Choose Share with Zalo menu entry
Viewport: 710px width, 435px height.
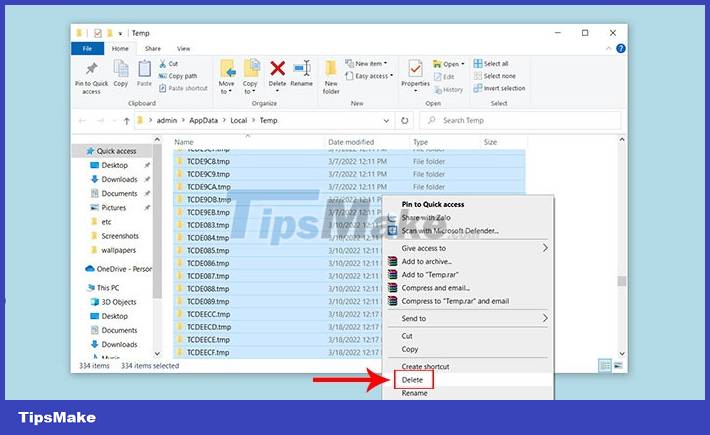pos(468,218)
